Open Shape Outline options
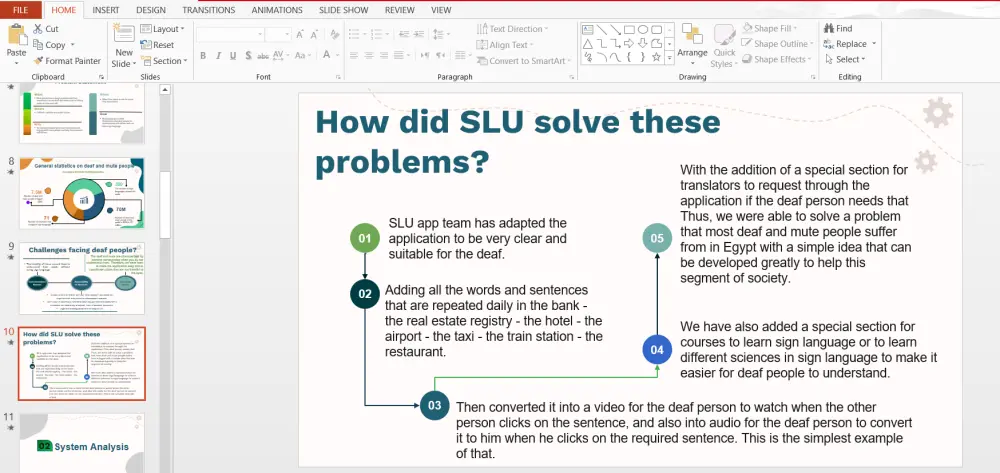The width and height of the screenshot is (1000, 473). pos(778,44)
